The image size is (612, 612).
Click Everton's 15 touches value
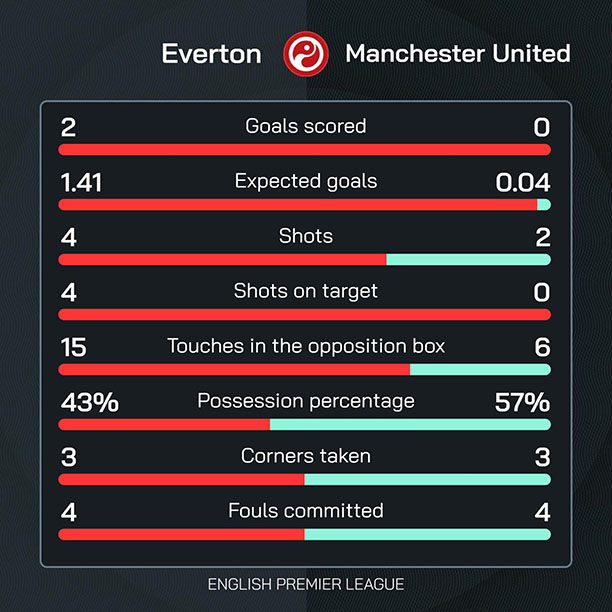(x=73, y=347)
